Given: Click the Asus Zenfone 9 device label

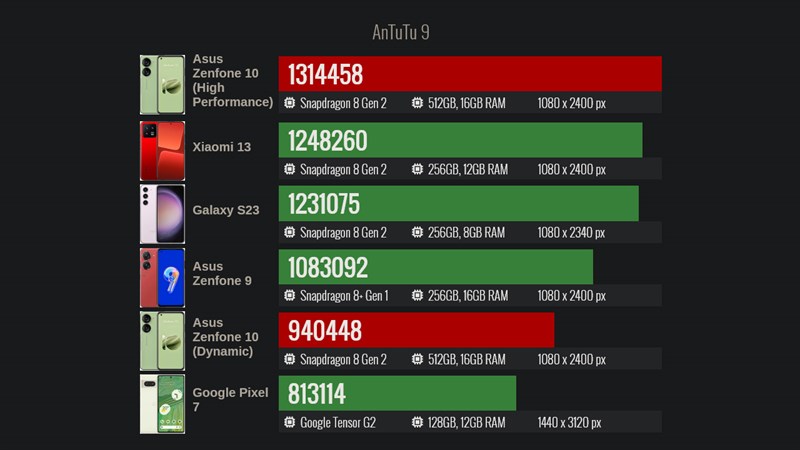Looking at the screenshot, I should click(x=222, y=273).
